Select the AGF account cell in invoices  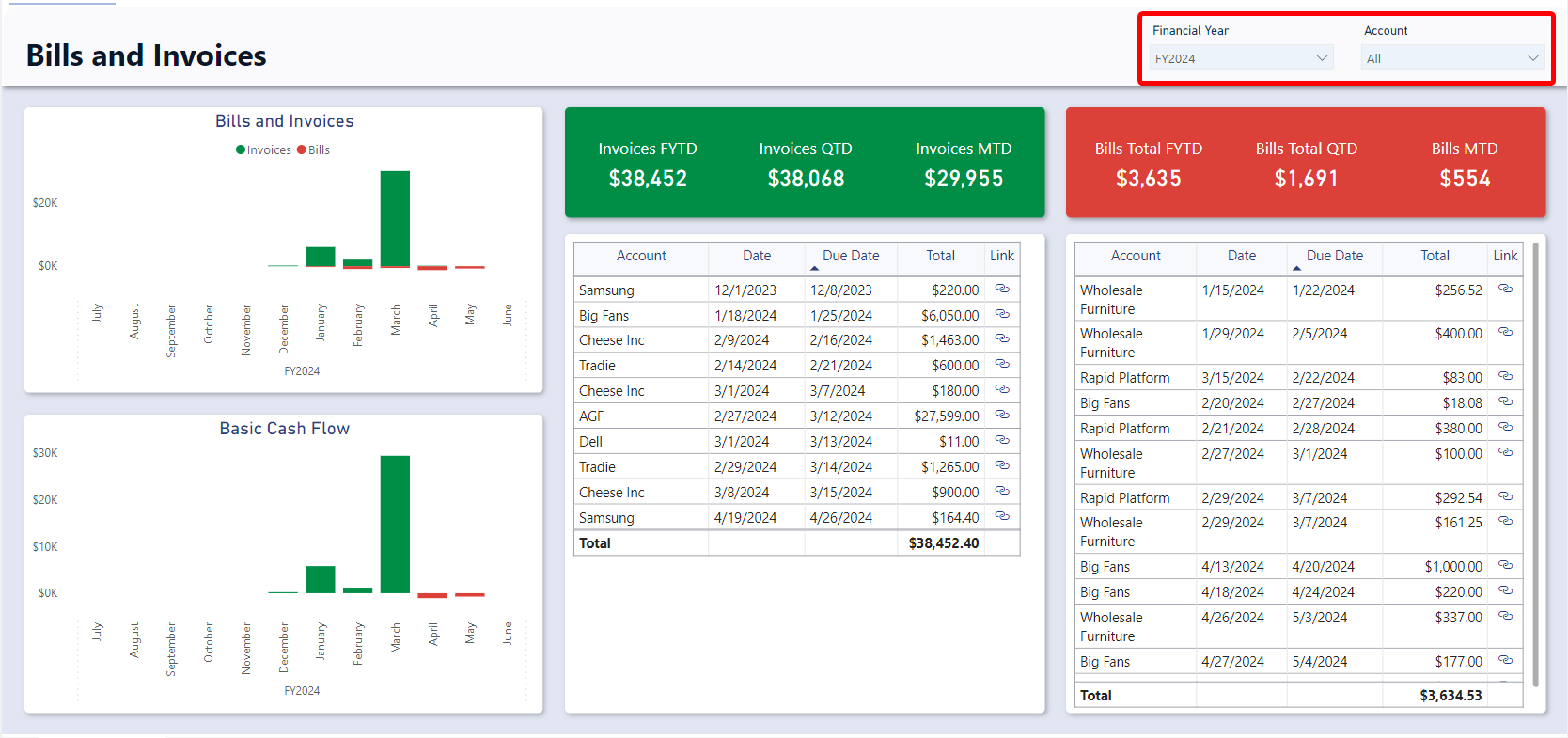click(x=641, y=416)
